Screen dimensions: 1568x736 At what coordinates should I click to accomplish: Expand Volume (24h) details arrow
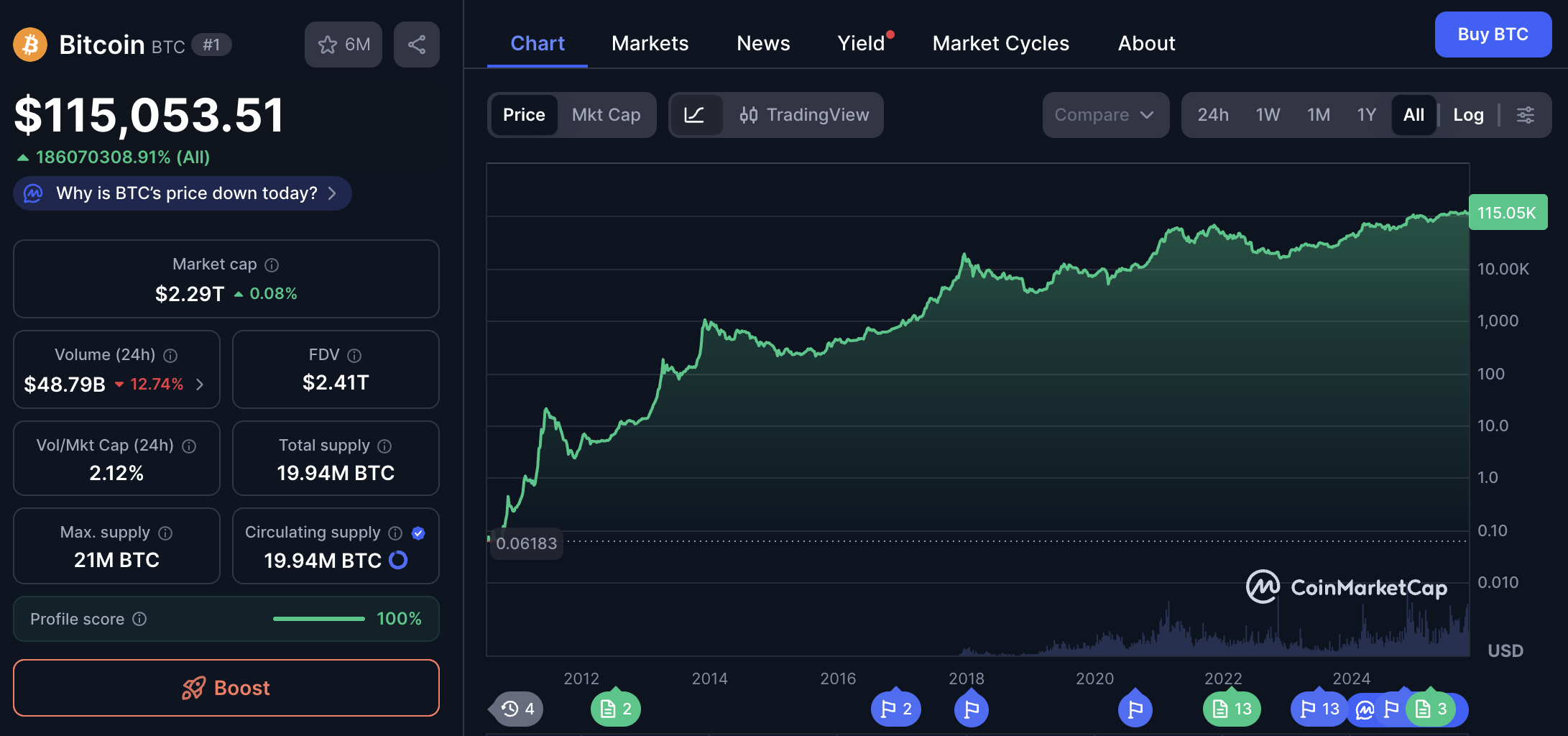point(200,385)
